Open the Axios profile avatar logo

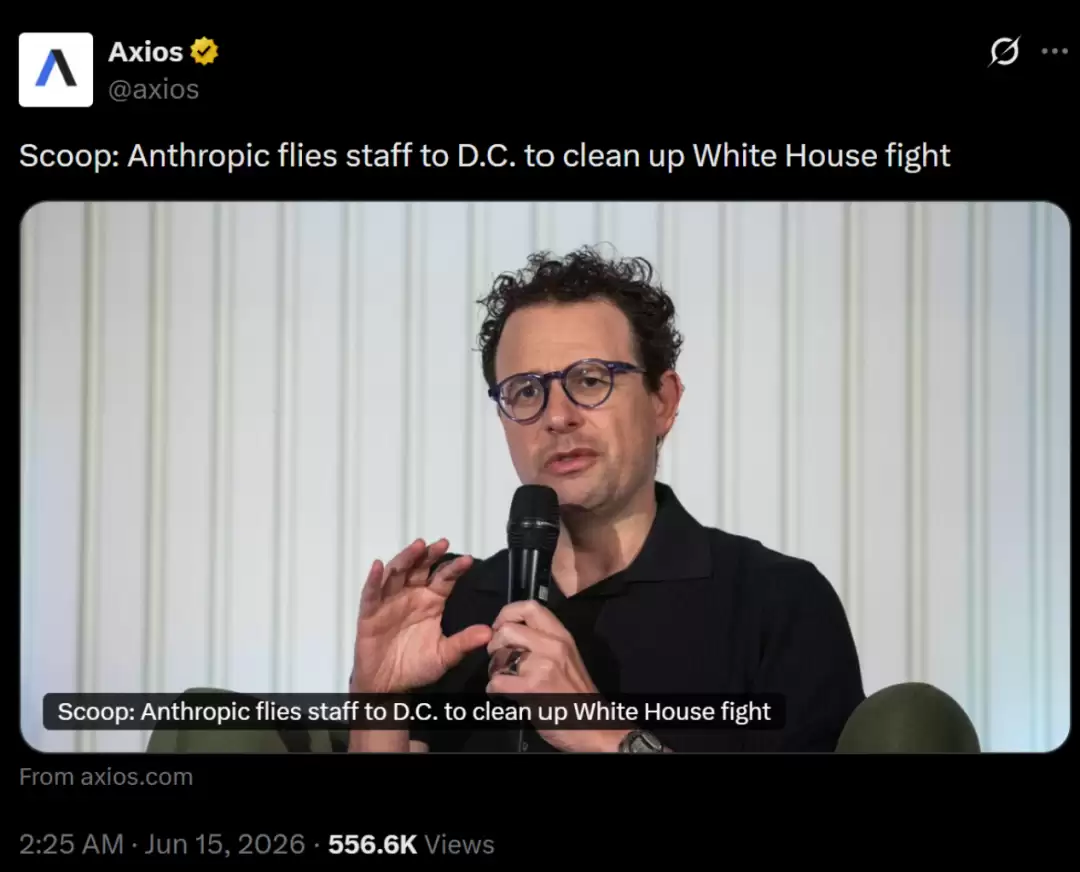coord(56,70)
